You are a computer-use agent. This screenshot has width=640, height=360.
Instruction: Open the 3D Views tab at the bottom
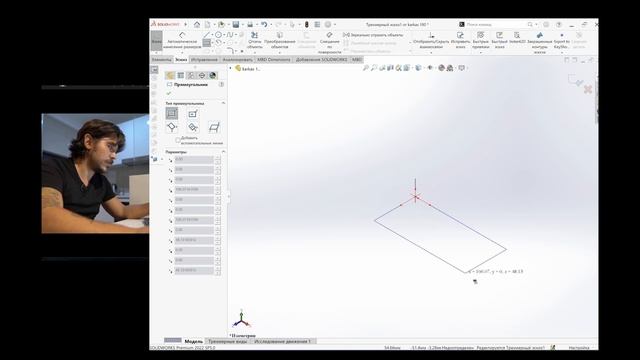[x=227, y=341]
